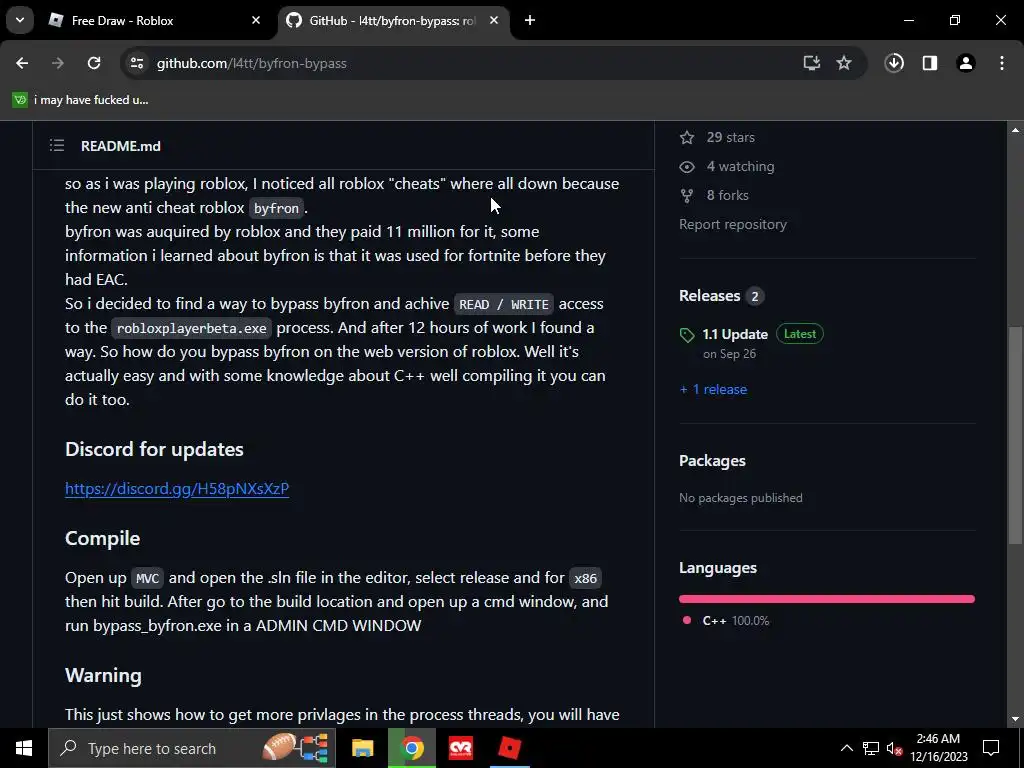The width and height of the screenshot is (1024, 768).
Task: Go back to the previous page
Action: tap(22, 63)
